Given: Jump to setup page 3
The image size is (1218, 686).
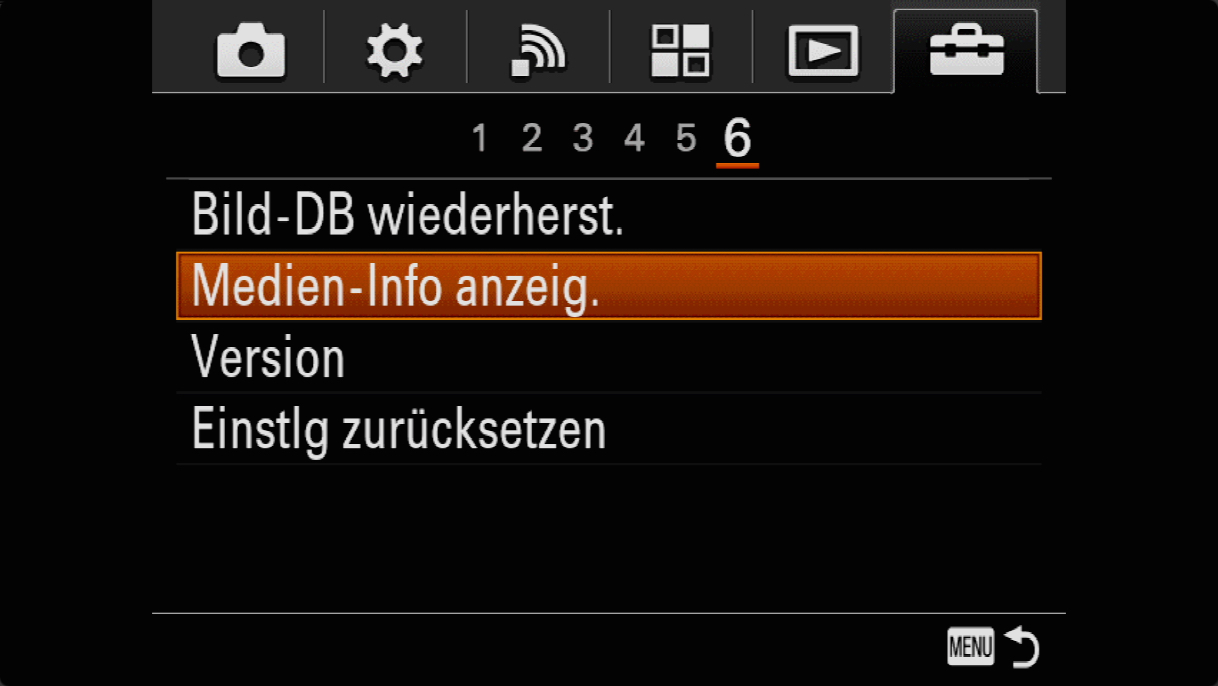Looking at the screenshot, I should point(583,139).
